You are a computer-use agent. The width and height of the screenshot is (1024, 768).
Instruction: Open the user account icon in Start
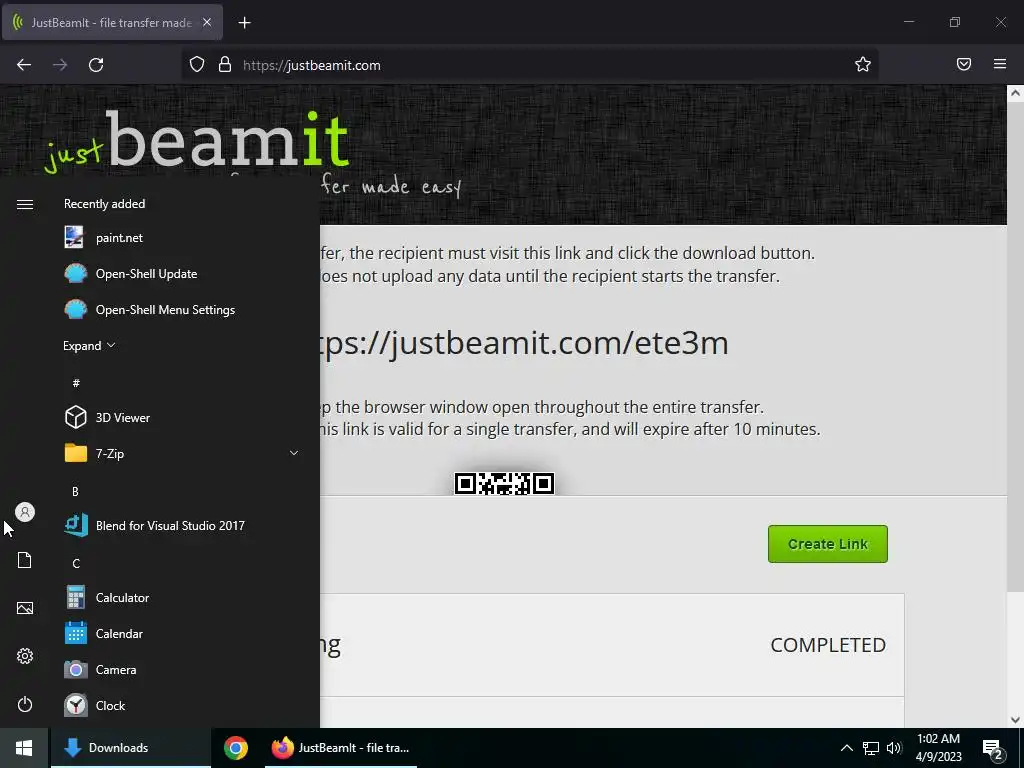pyautogui.click(x=25, y=512)
